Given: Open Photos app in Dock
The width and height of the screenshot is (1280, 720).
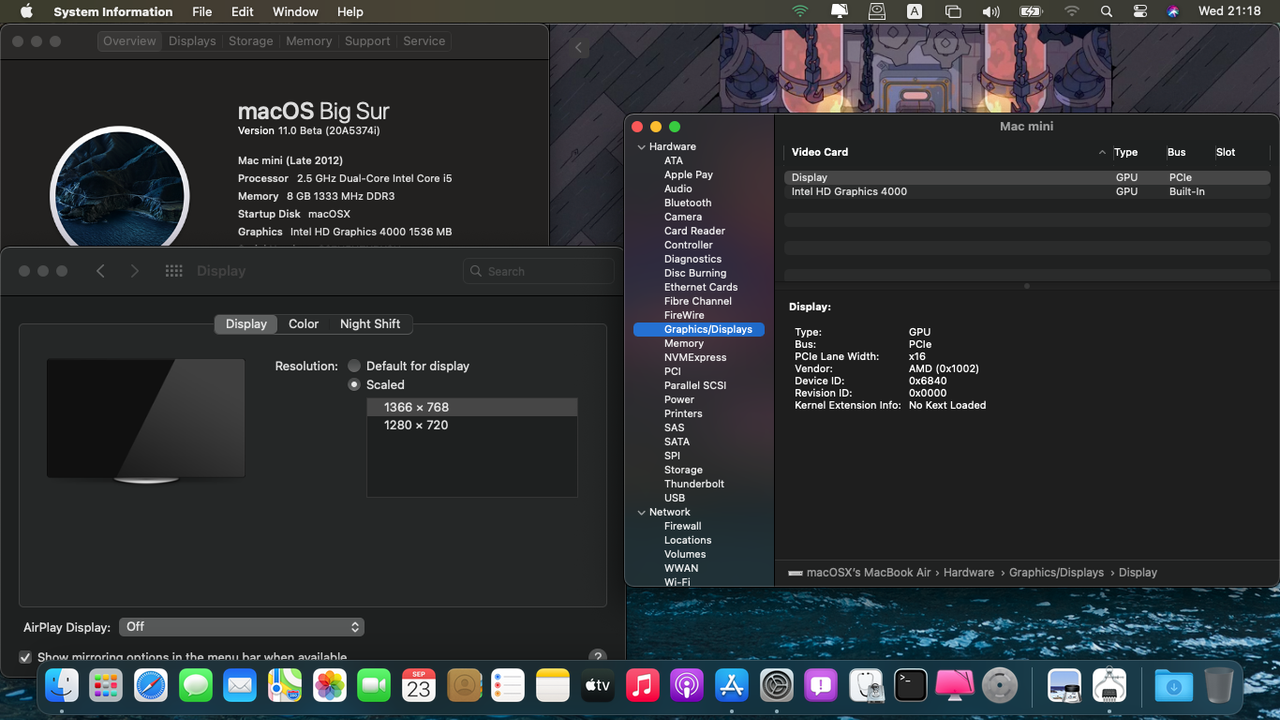Looking at the screenshot, I should [x=330, y=685].
